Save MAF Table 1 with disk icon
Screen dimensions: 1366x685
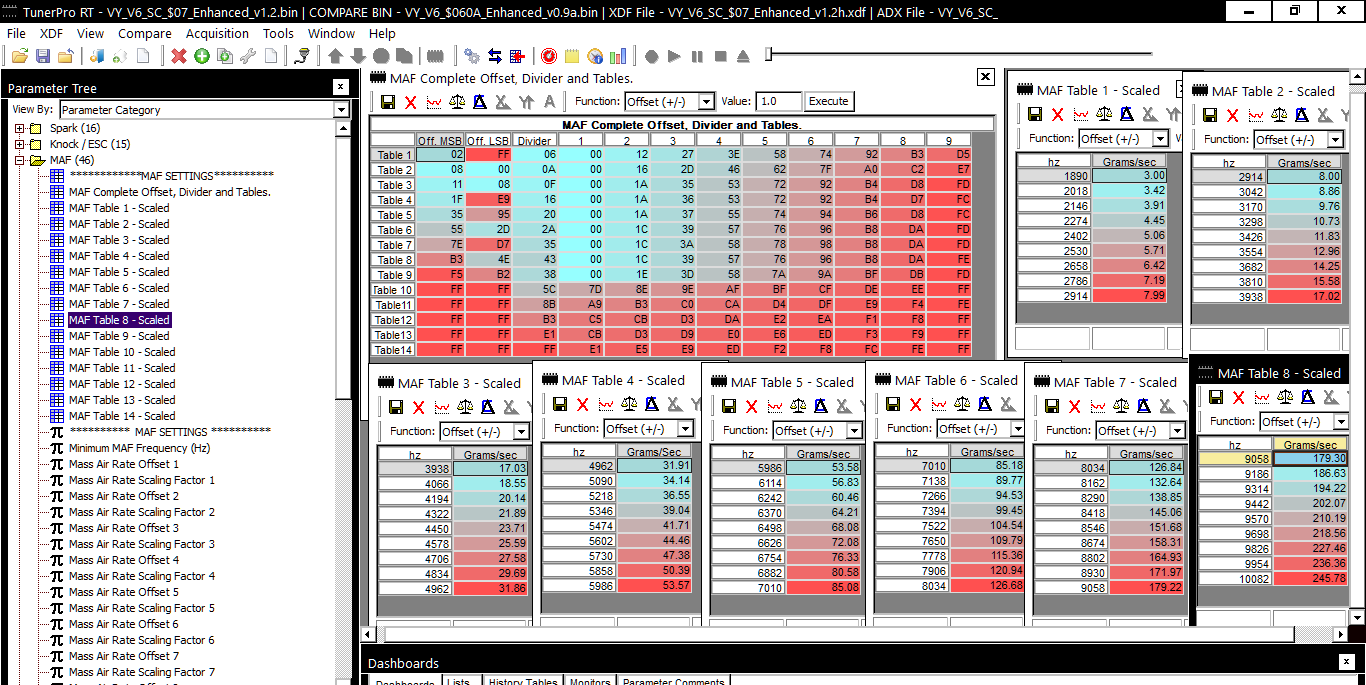pyautogui.click(x=1035, y=114)
